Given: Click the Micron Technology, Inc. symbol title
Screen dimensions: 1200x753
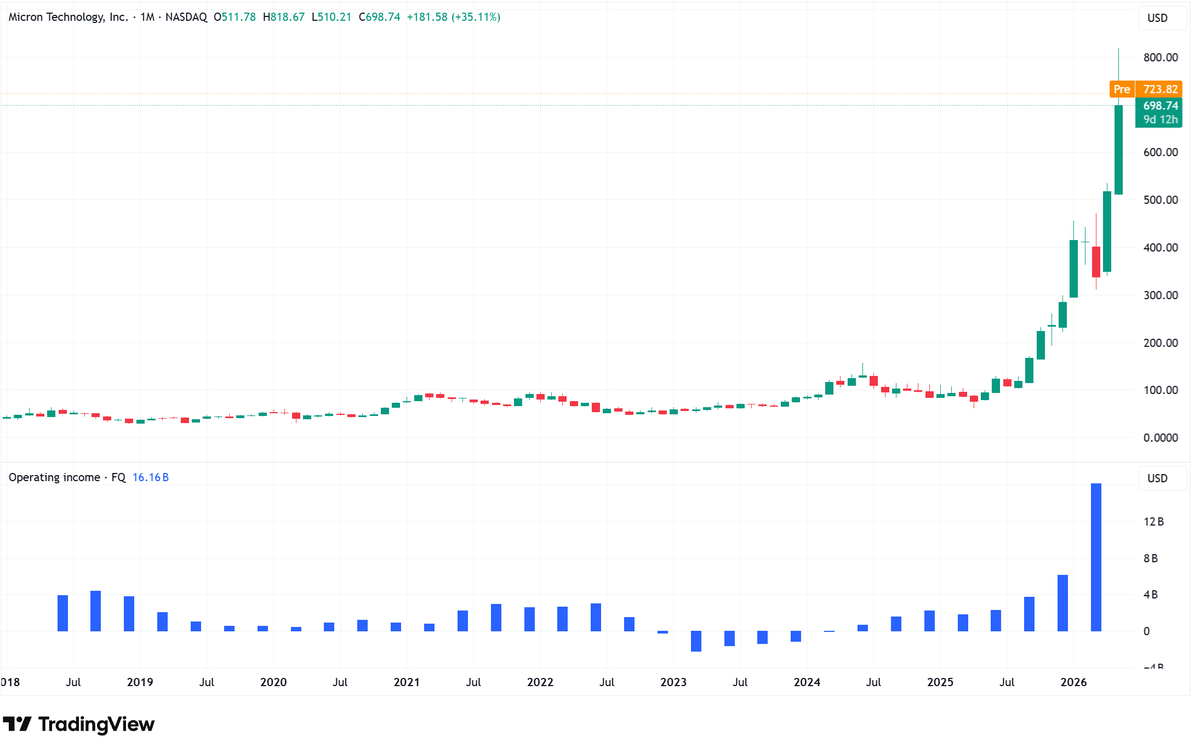Looking at the screenshot, I should pyautogui.click(x=67, y=18).
